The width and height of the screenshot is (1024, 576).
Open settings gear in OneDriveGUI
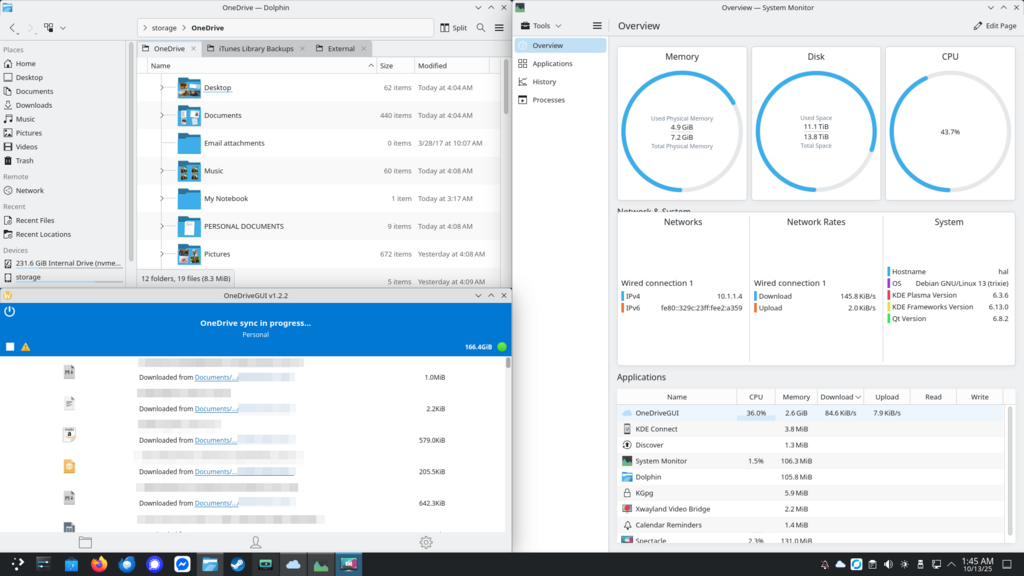click(x=426, y=542)
